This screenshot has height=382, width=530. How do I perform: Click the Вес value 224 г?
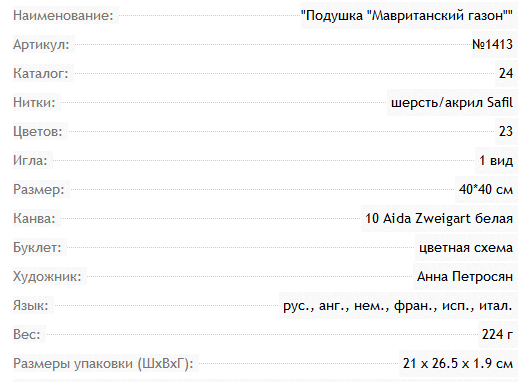coord(497,335)
